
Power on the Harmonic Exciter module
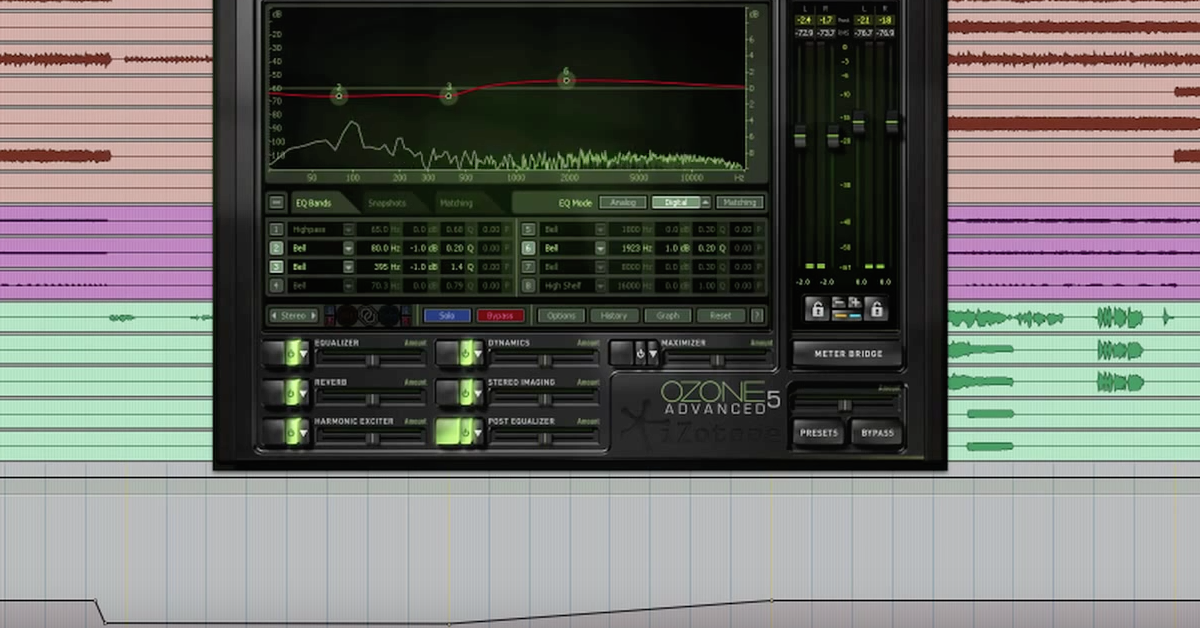coord(290,431)
